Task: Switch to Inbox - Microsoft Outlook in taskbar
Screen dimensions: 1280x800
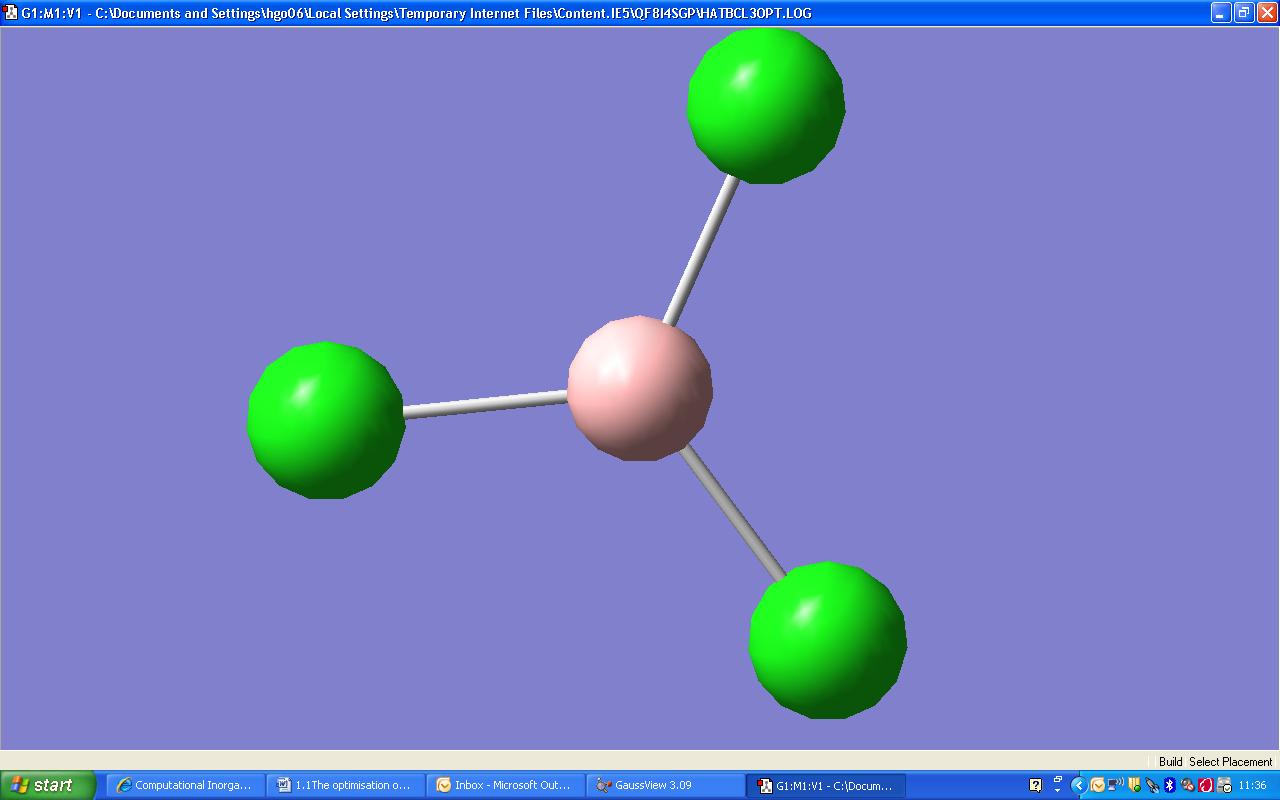Action: (506, 785)
